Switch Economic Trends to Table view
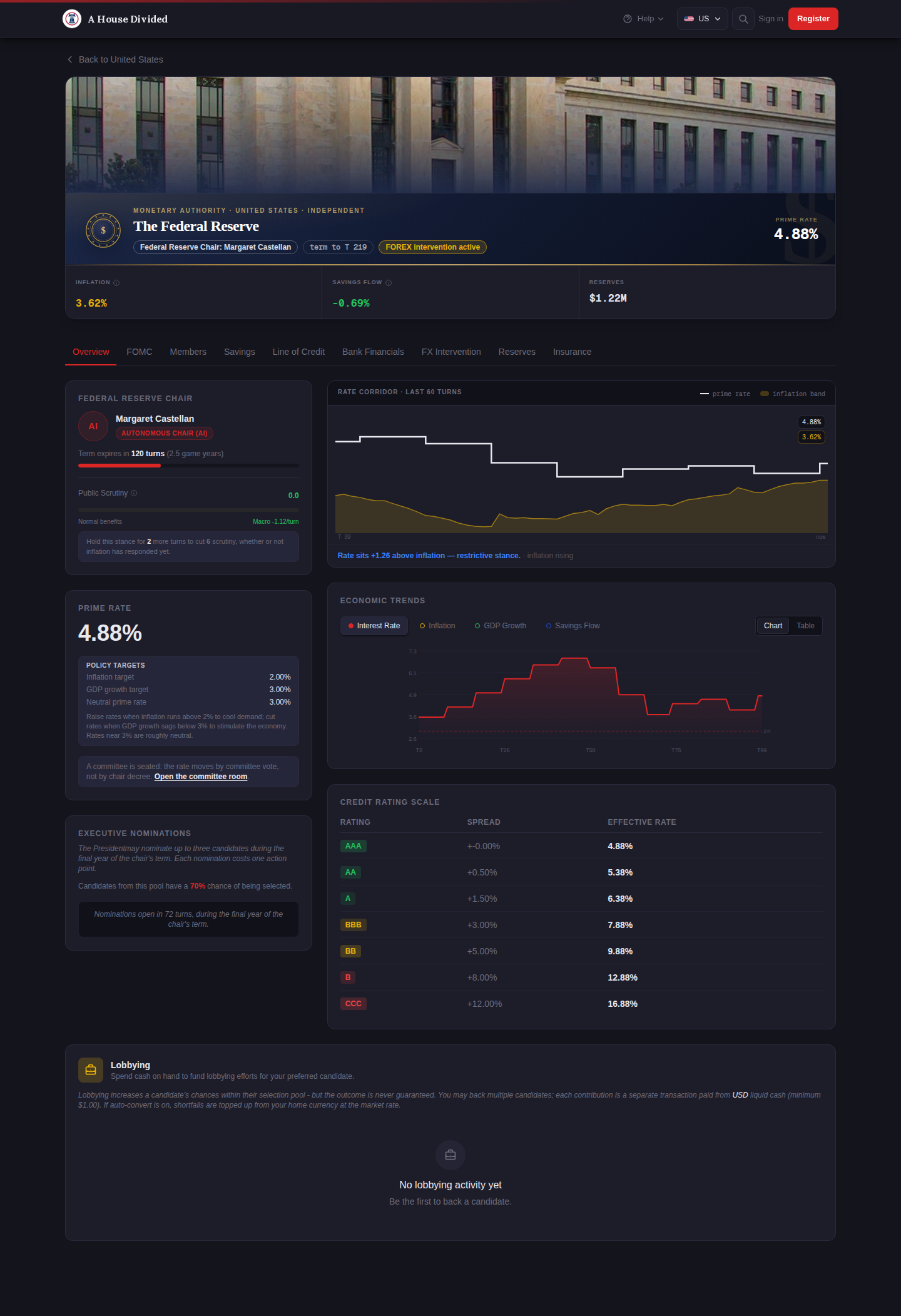This screenshot has height=1316, width=901. 805,626
